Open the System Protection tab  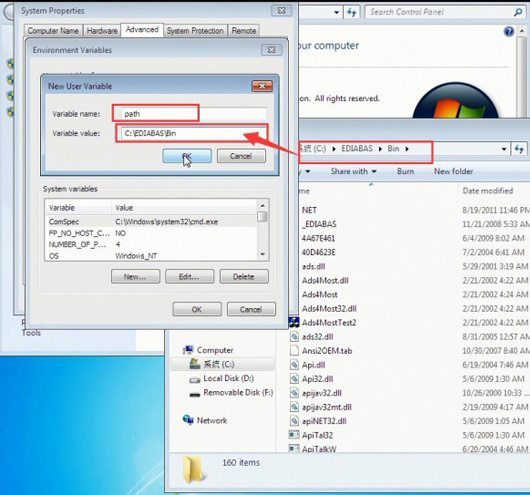pyautogui.click(x=195, y=31)
